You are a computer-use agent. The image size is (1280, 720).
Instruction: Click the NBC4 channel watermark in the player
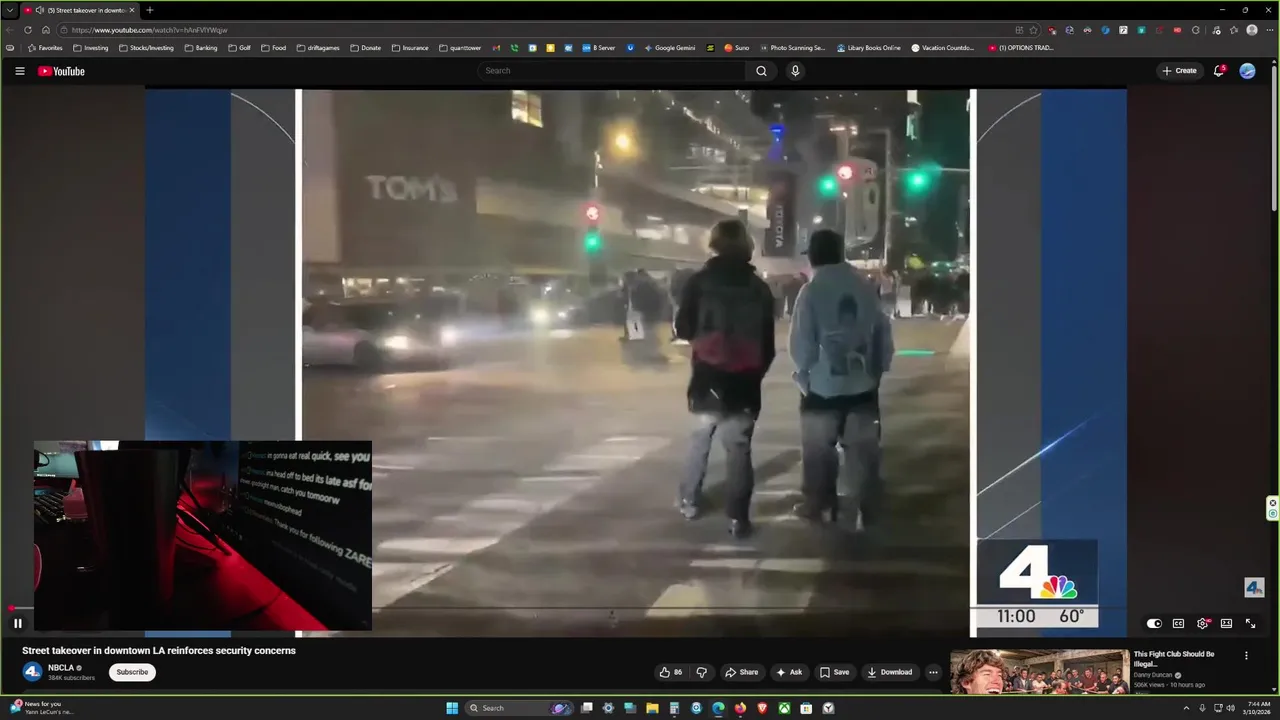[x=1254, y=588]
